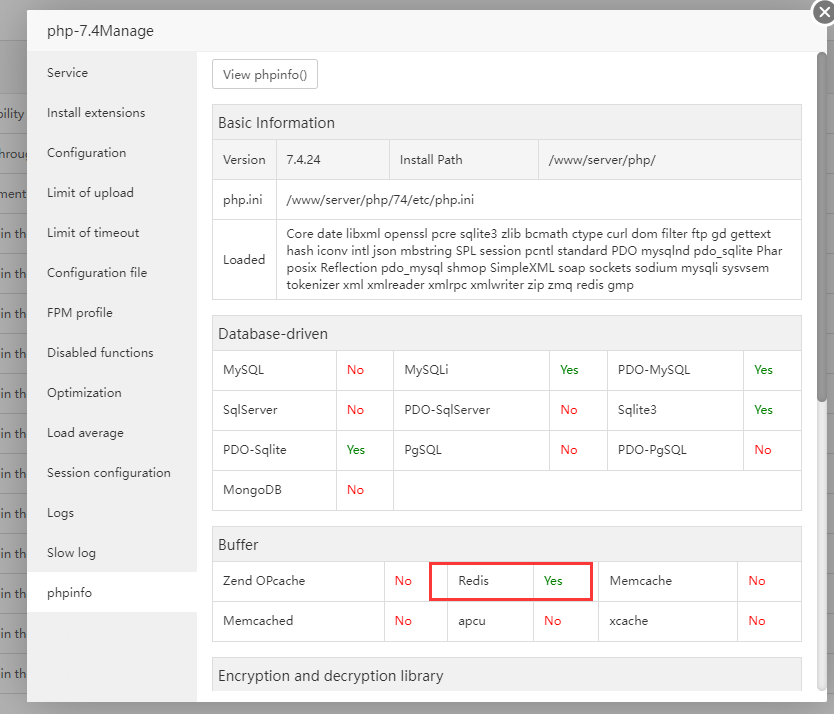
Task: Open the Disabled functions tab
Action: (x=100, y=353)
